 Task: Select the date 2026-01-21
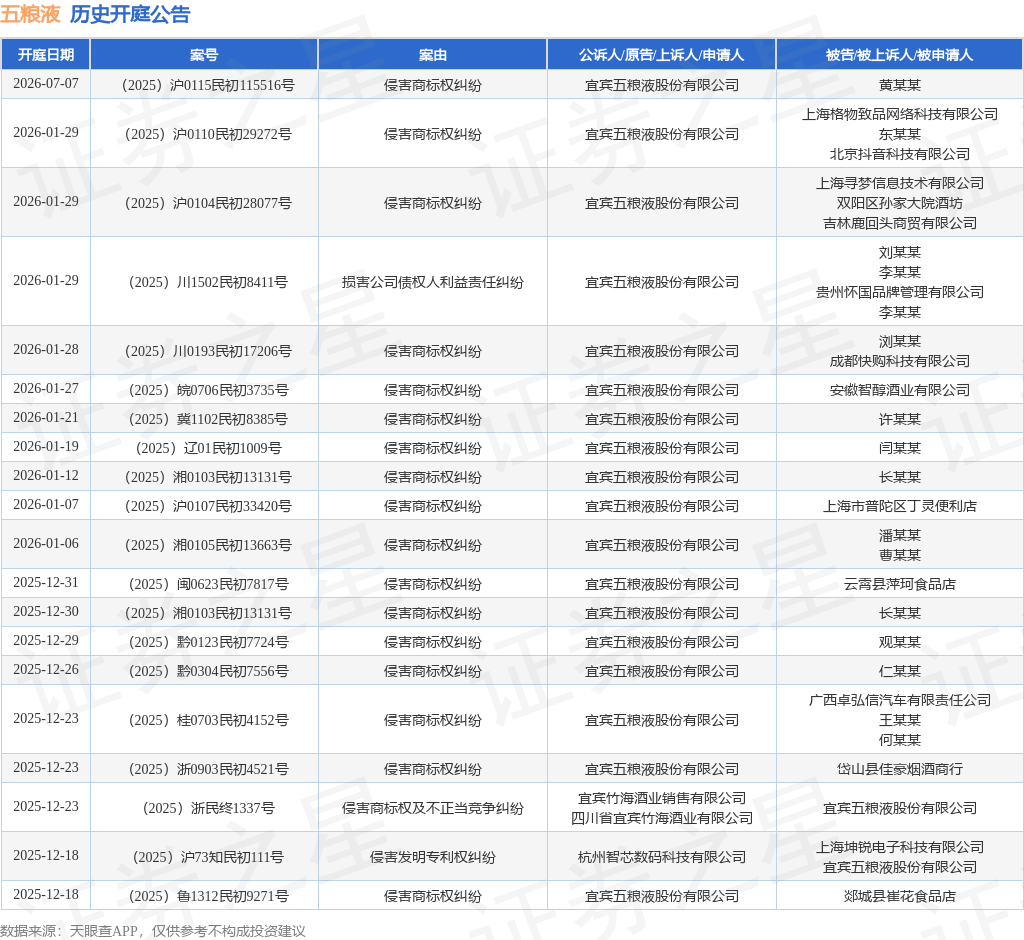coord(46,417)
